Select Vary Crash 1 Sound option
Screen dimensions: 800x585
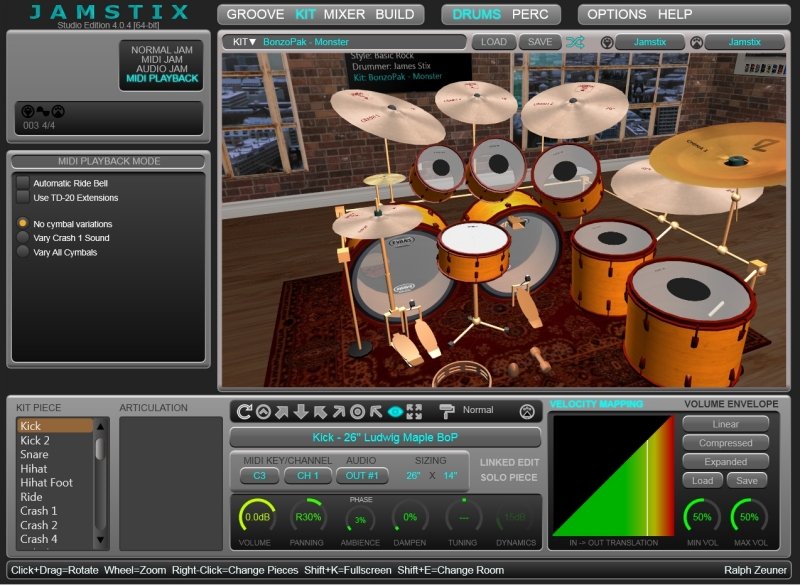(22, 237)
